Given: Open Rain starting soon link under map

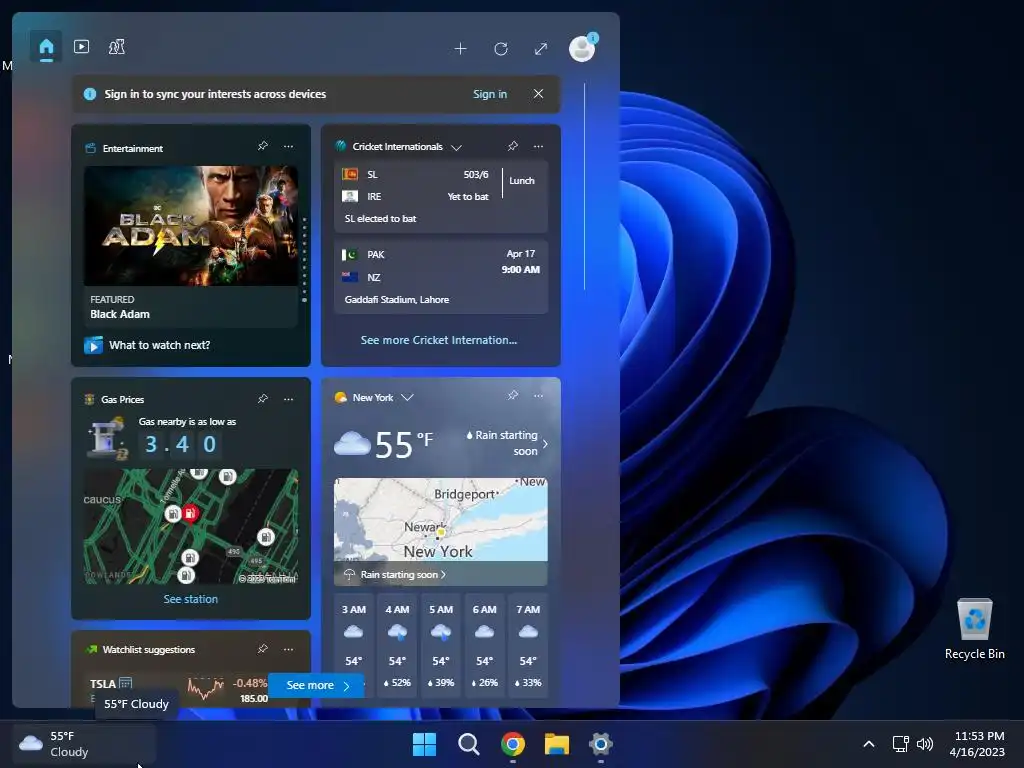Looking at the screenshot, I should tap(403, 575).
